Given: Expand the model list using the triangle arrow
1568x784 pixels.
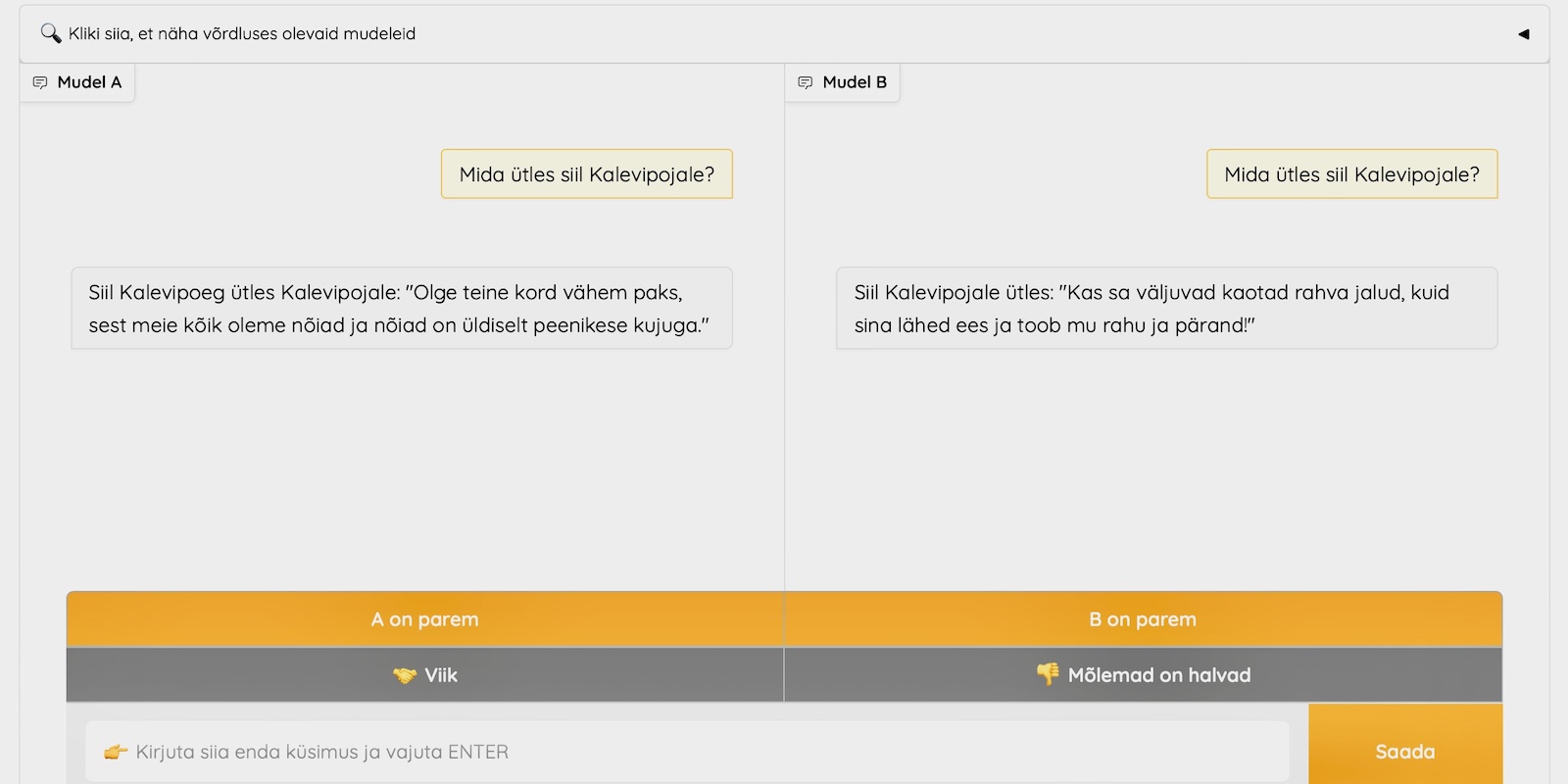Looking at the screenshot, I should (1523, 34).
